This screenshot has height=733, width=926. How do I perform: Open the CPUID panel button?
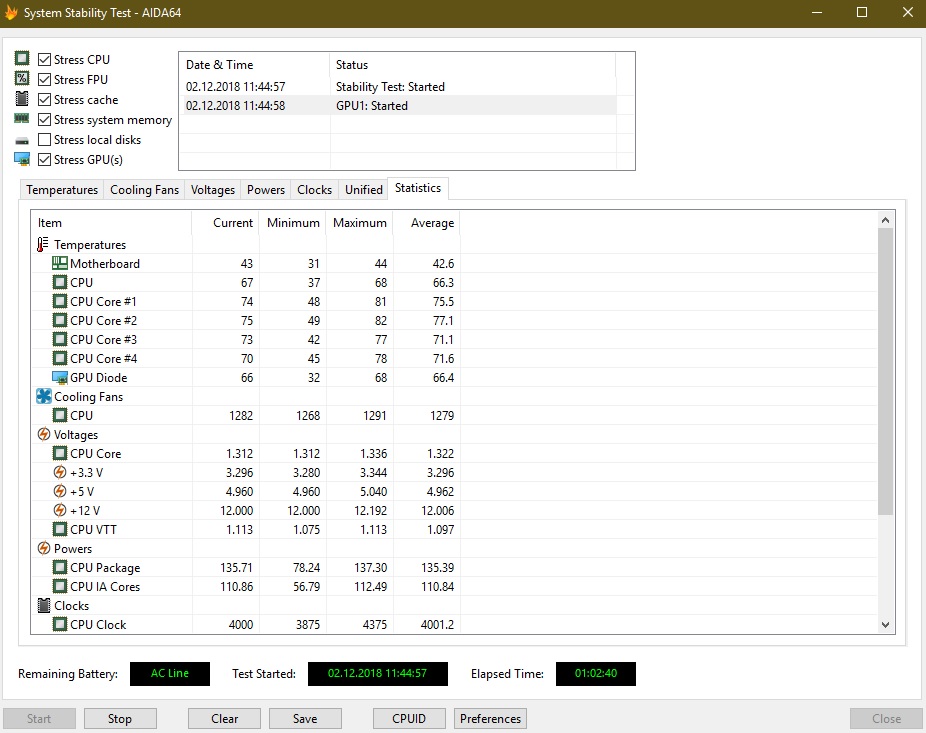(409, 718)
